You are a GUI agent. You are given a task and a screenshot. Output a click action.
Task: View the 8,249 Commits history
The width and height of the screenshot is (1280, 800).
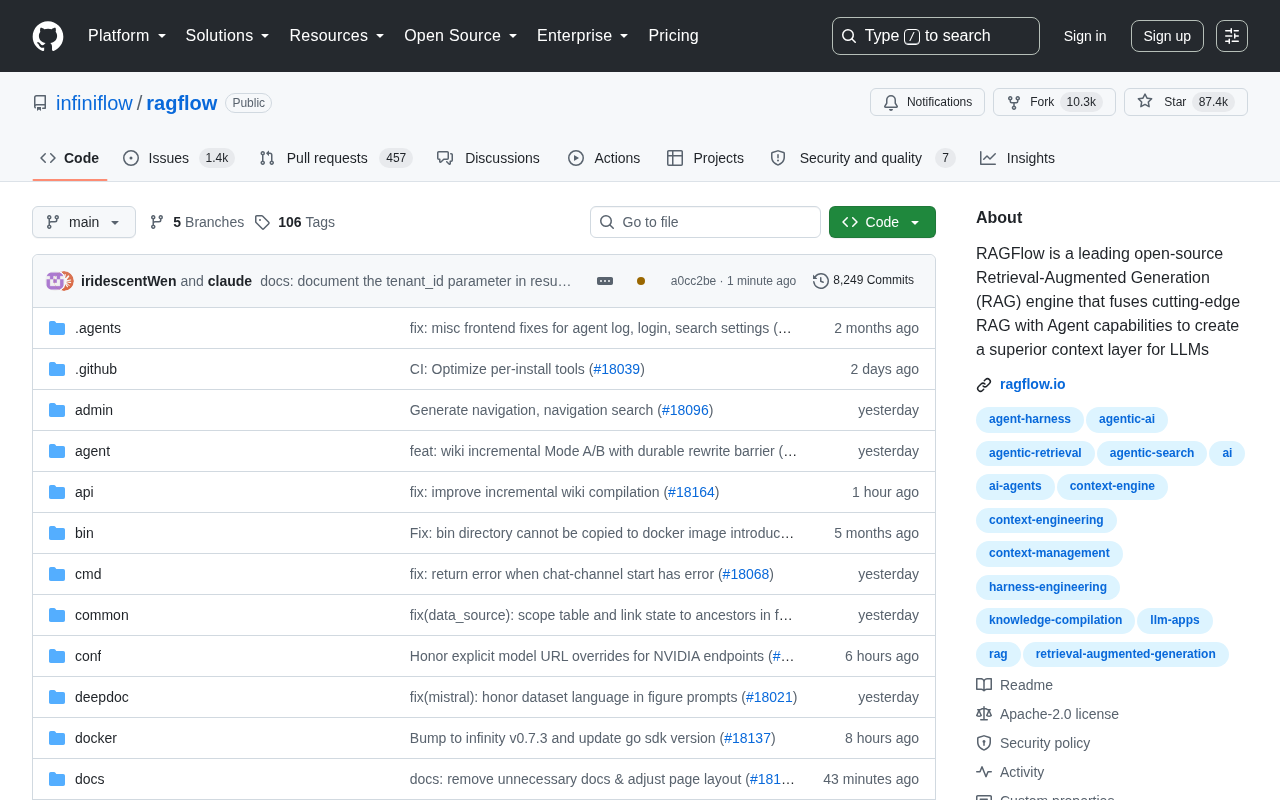coord(864,281)
